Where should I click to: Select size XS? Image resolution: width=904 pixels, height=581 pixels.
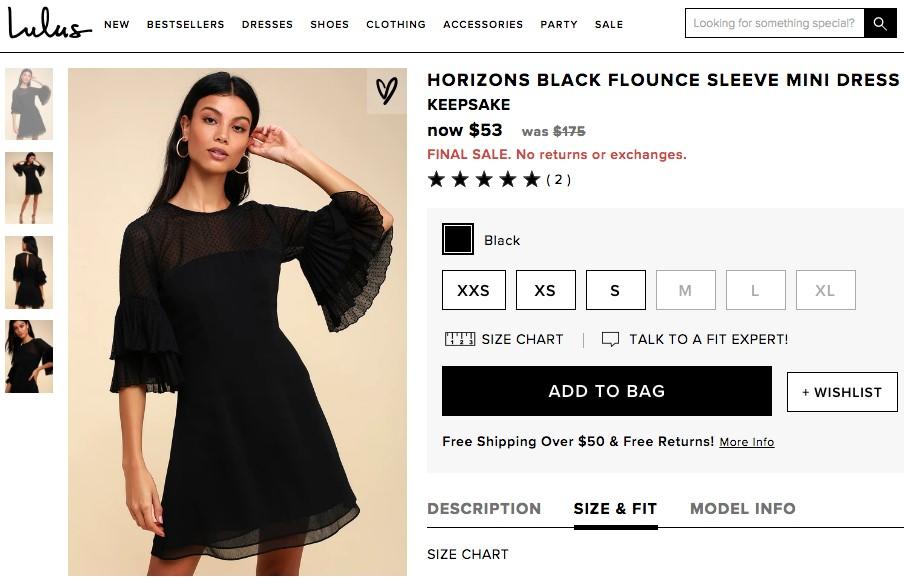pos(545,290)
